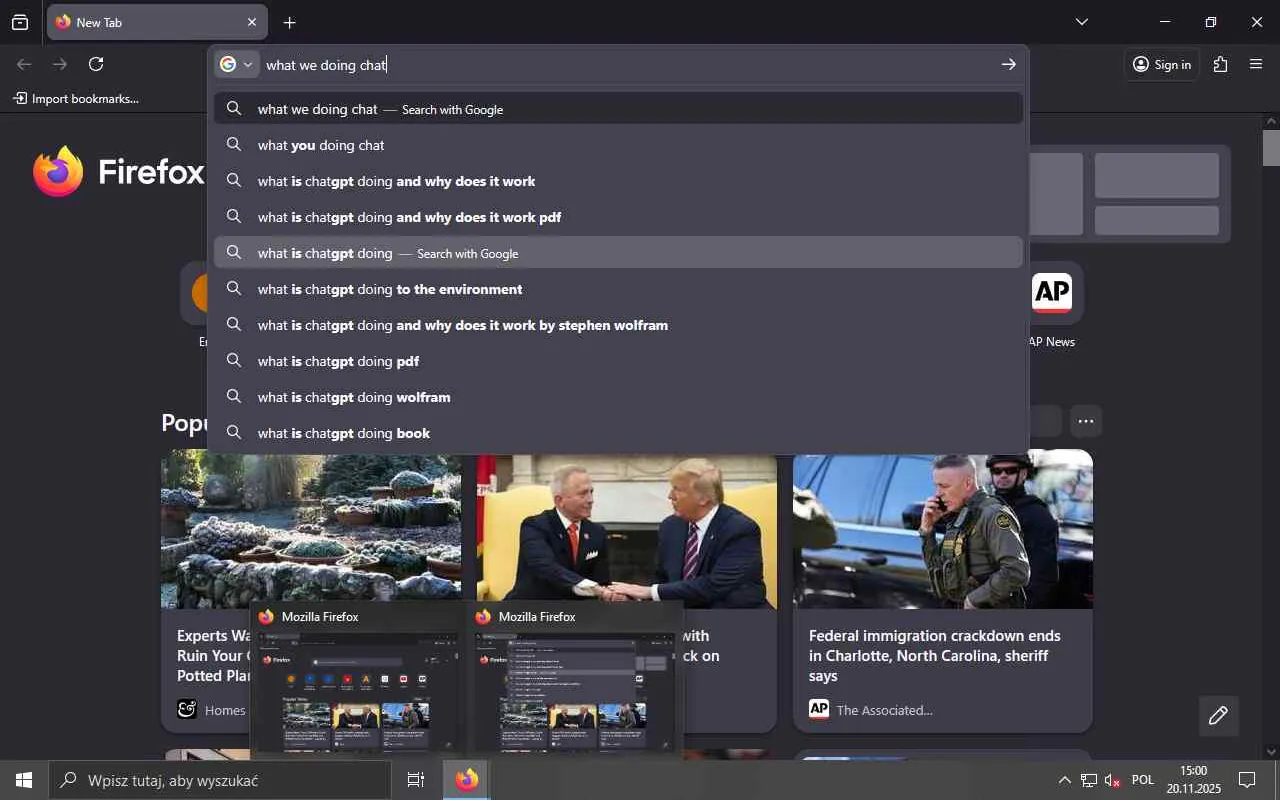Choose suggestion ending in "work pdf"
Image resolution: width=1280 pixels, height=800 pixels.
[618, 217]
